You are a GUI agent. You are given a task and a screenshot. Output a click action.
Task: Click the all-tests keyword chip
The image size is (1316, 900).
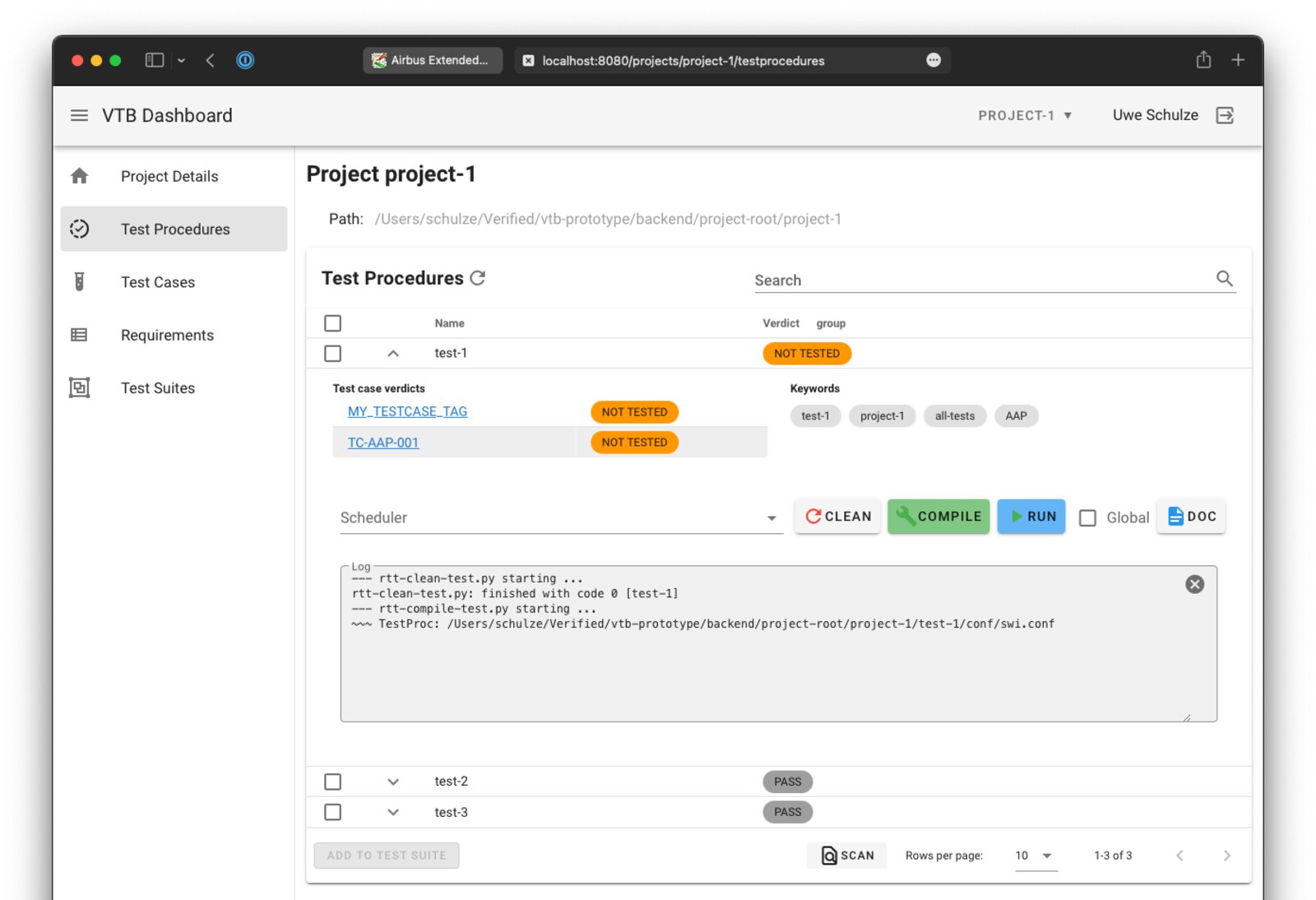[x=955, y=416]
